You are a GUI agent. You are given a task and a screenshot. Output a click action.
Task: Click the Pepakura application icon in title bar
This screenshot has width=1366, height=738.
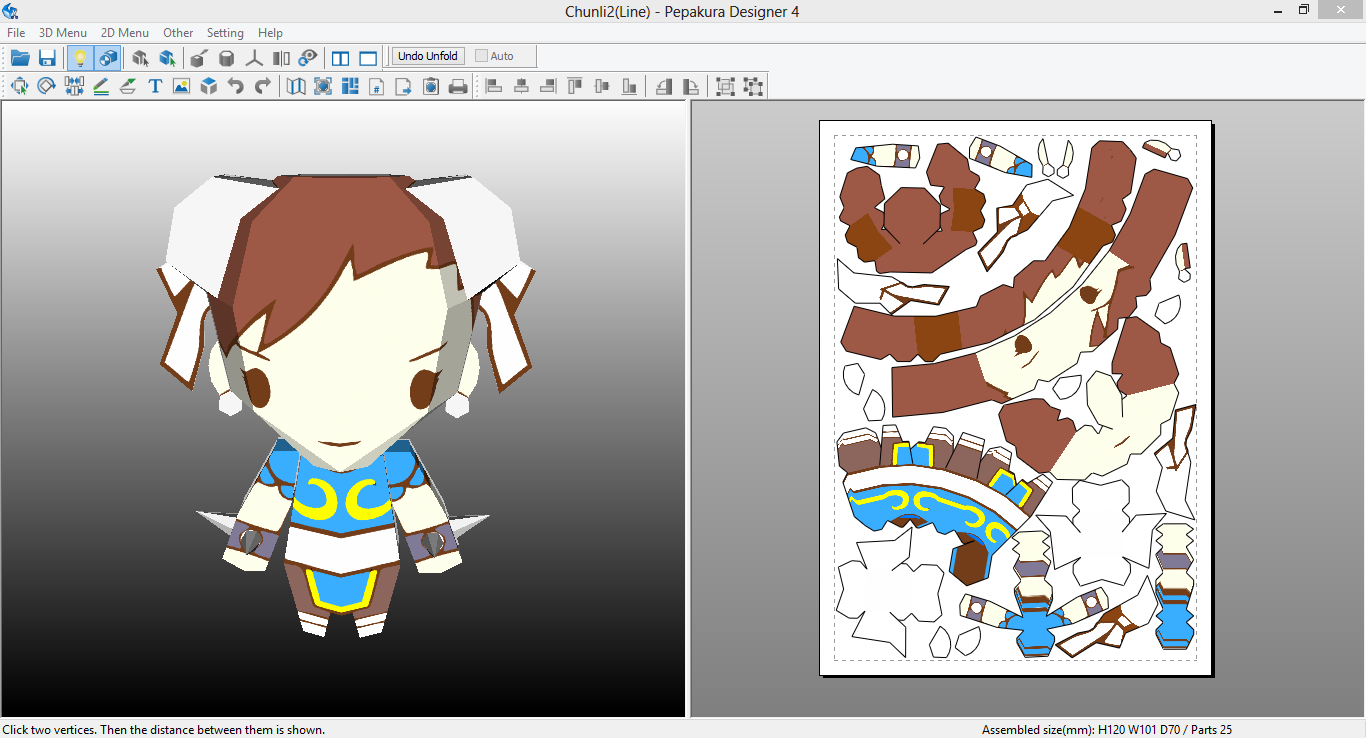pos(11,11)
